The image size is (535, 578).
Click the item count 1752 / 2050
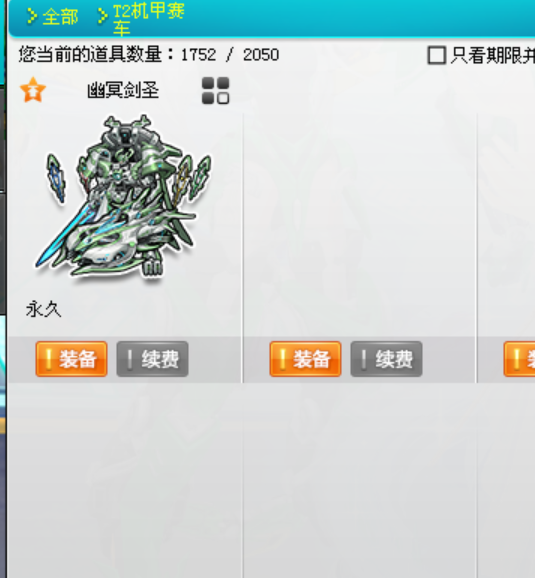[x=230, y=55]
